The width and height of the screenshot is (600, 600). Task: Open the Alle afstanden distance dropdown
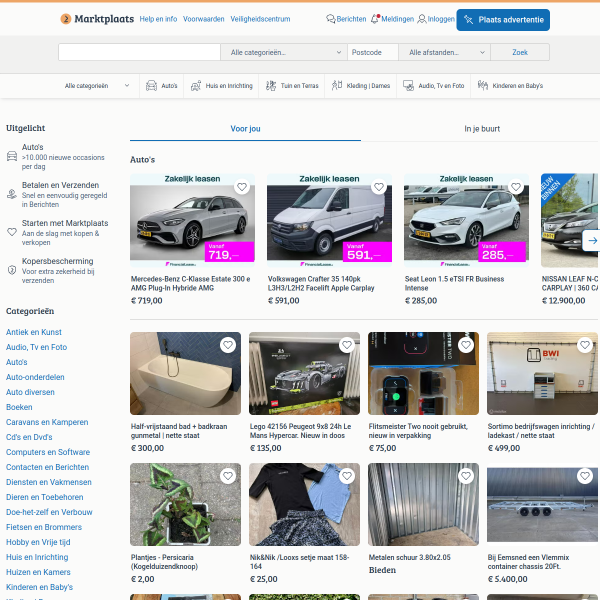[440, 52]
